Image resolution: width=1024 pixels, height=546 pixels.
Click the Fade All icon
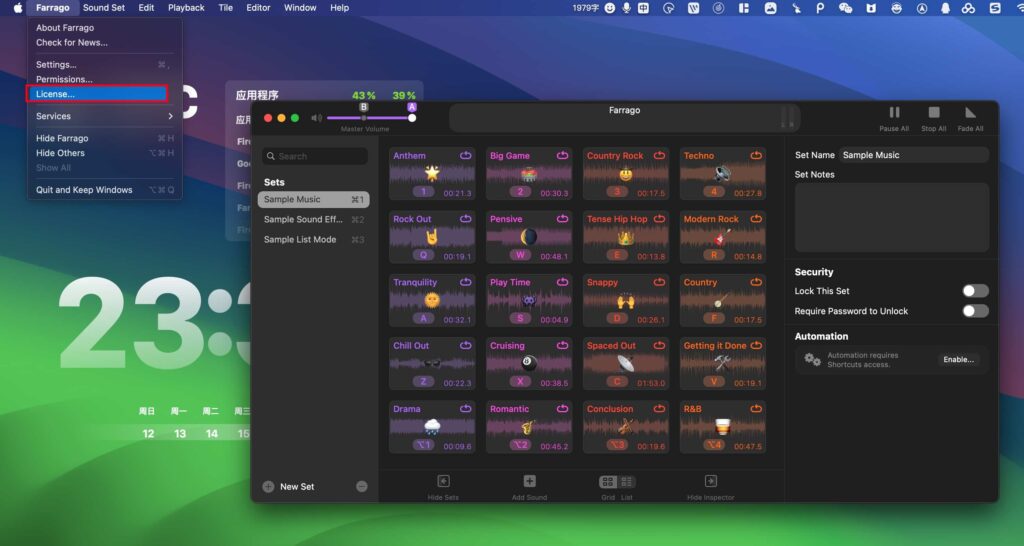[970, 112]
